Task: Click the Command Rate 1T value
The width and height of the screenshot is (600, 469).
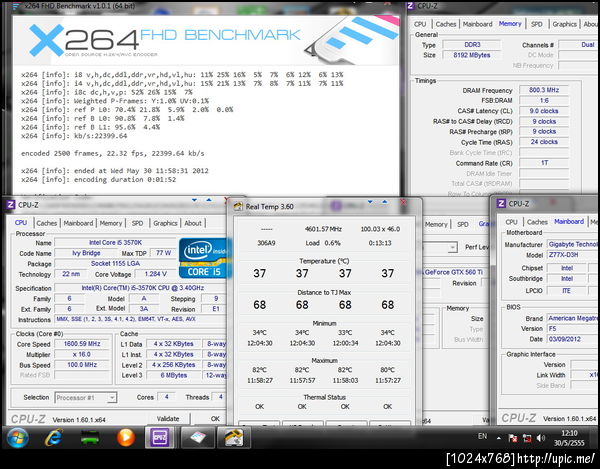Action: pos(544,163)
